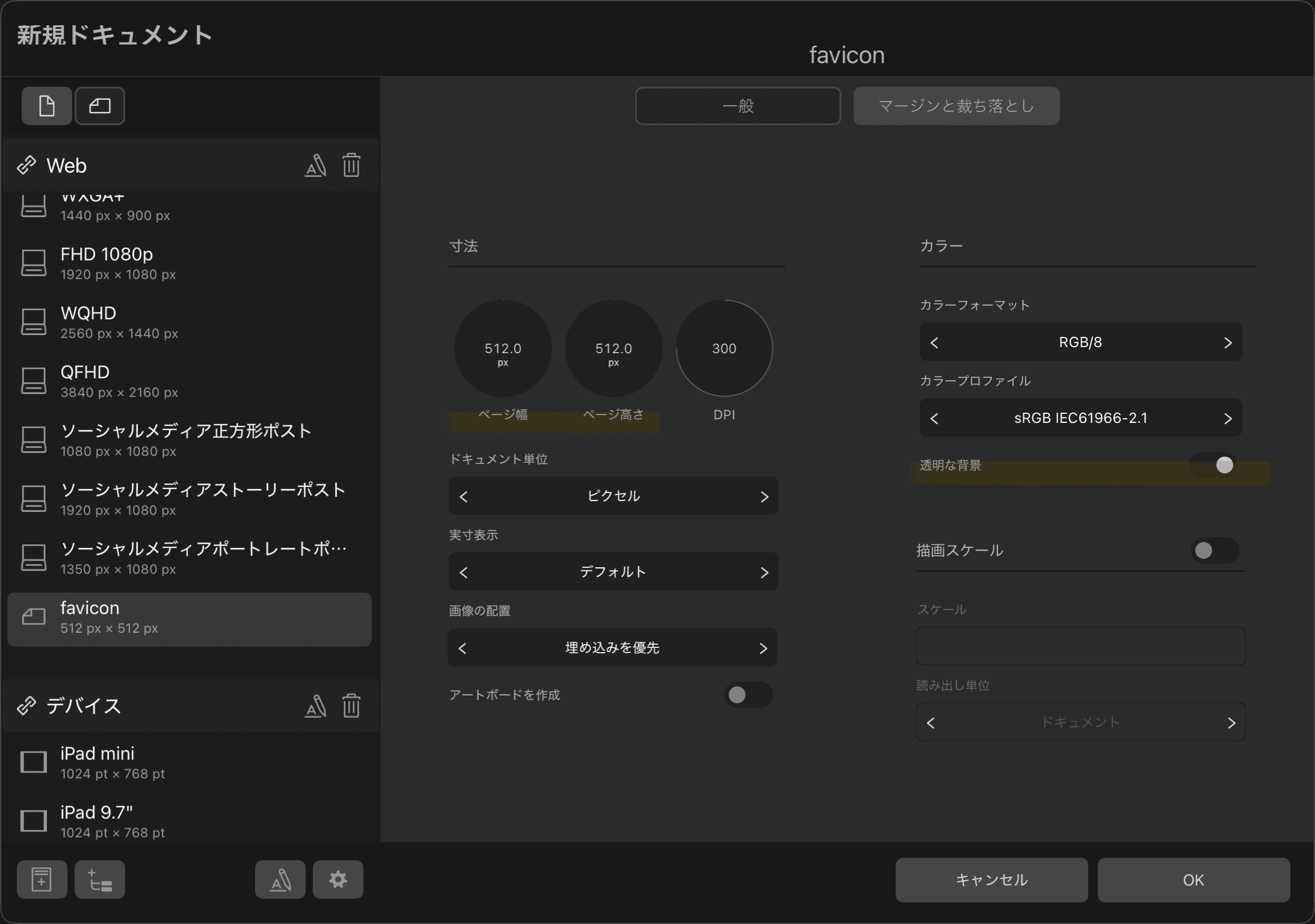Open the 埋め込みを優先 dropdown
The width and height of the screenshot is (1315, 924).
click(612, 647)
